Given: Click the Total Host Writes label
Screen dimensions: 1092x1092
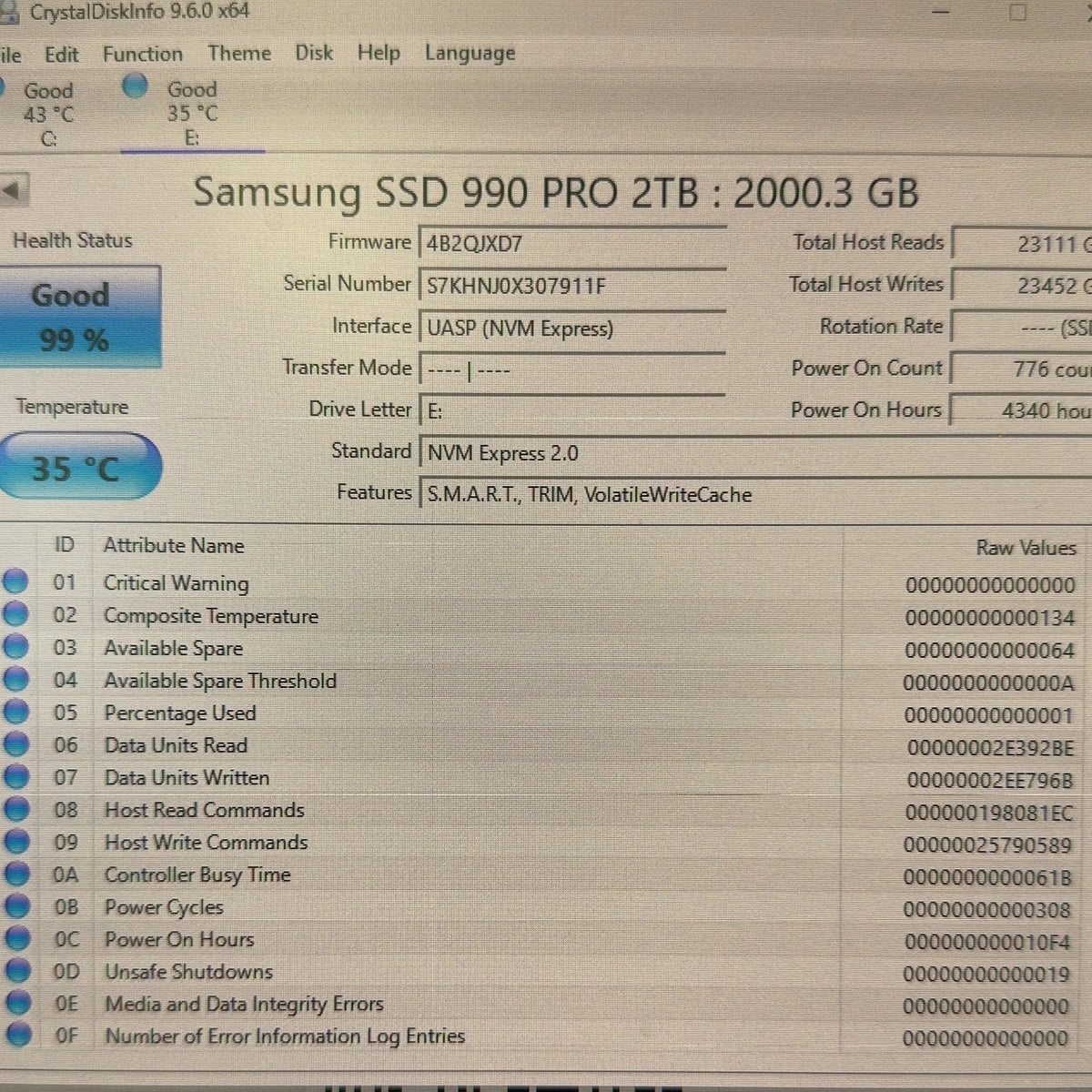Looking at the screenshot, I should tap(866, 284).
